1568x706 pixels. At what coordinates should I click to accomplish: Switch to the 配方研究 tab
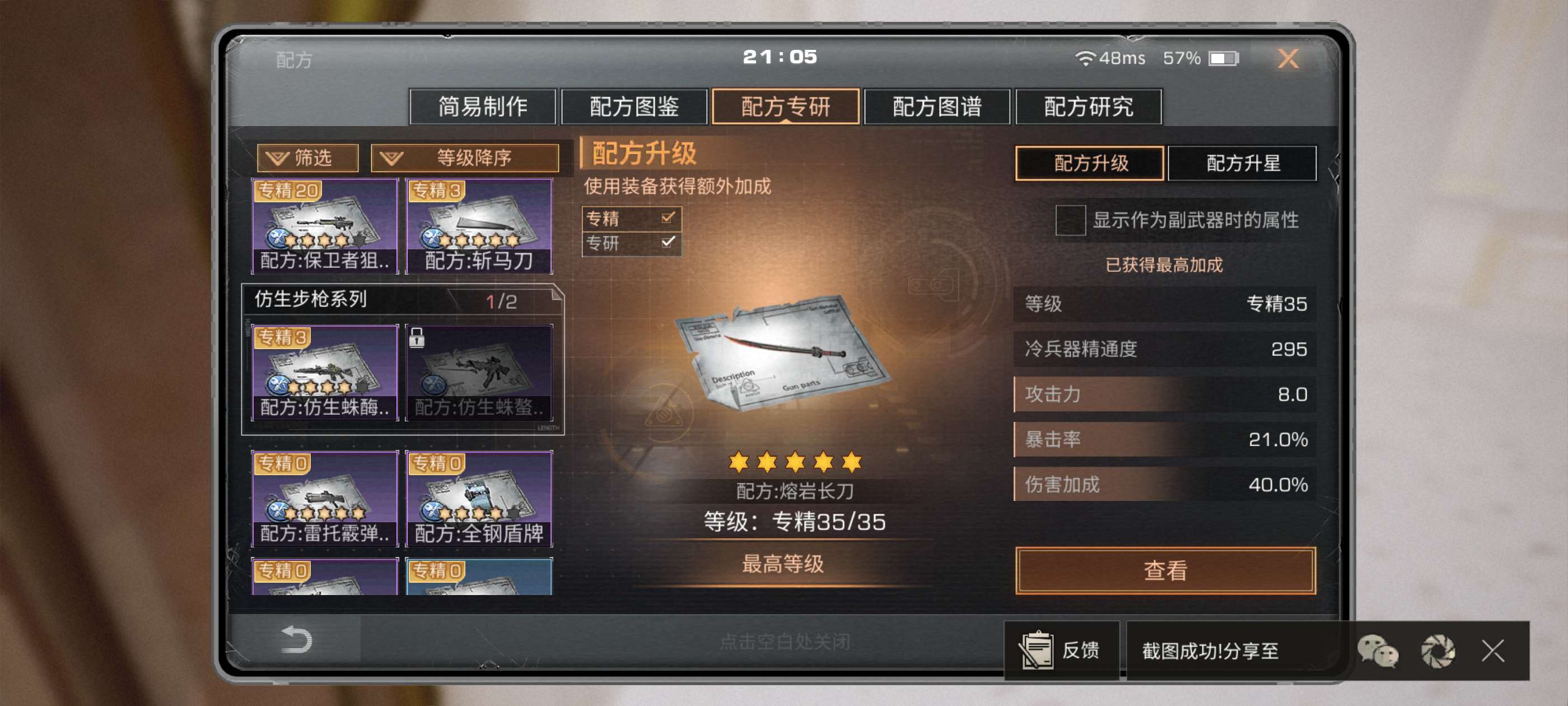(x=1088, y=106)
